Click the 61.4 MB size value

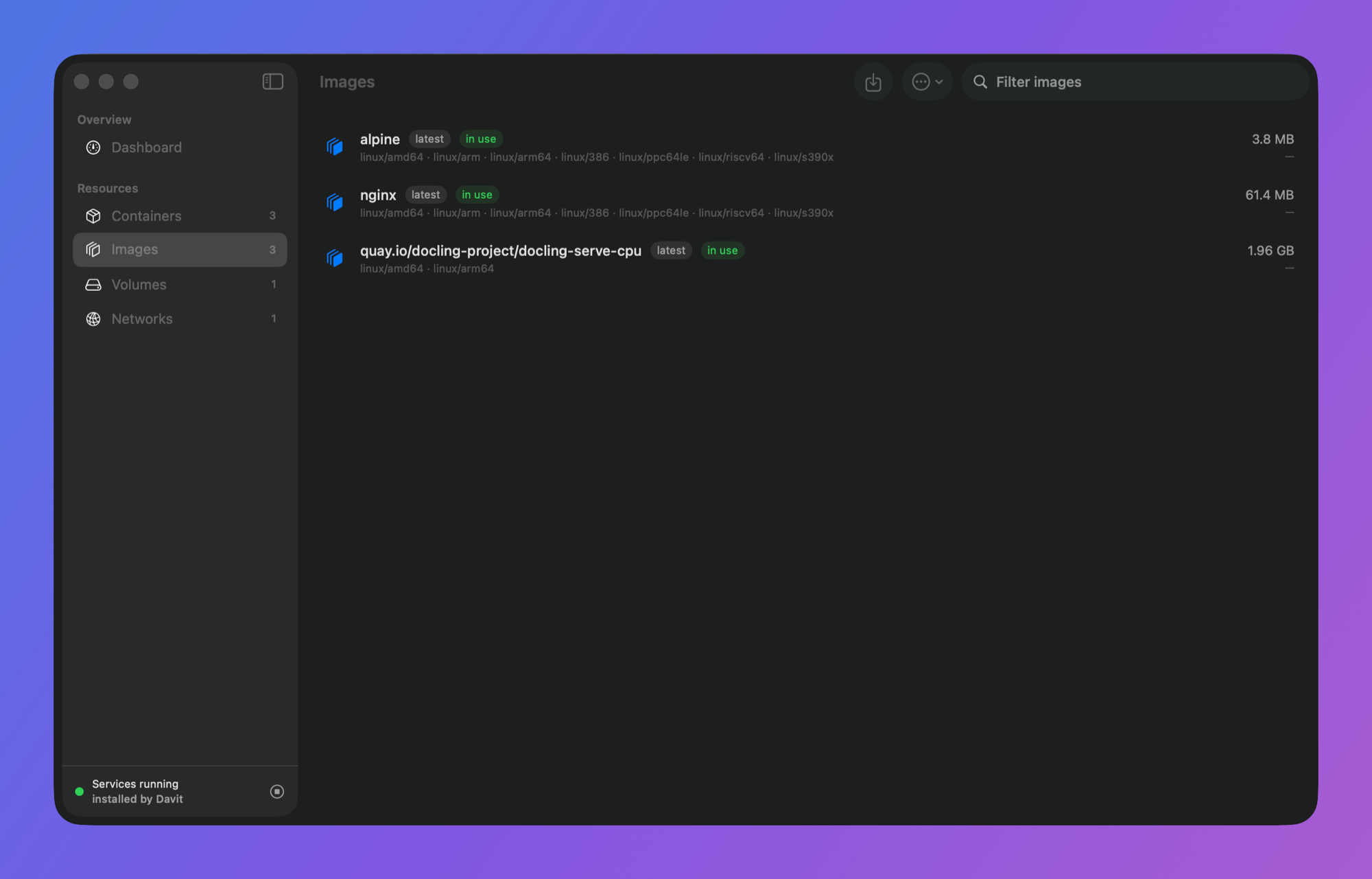[x=1269, y=195]
